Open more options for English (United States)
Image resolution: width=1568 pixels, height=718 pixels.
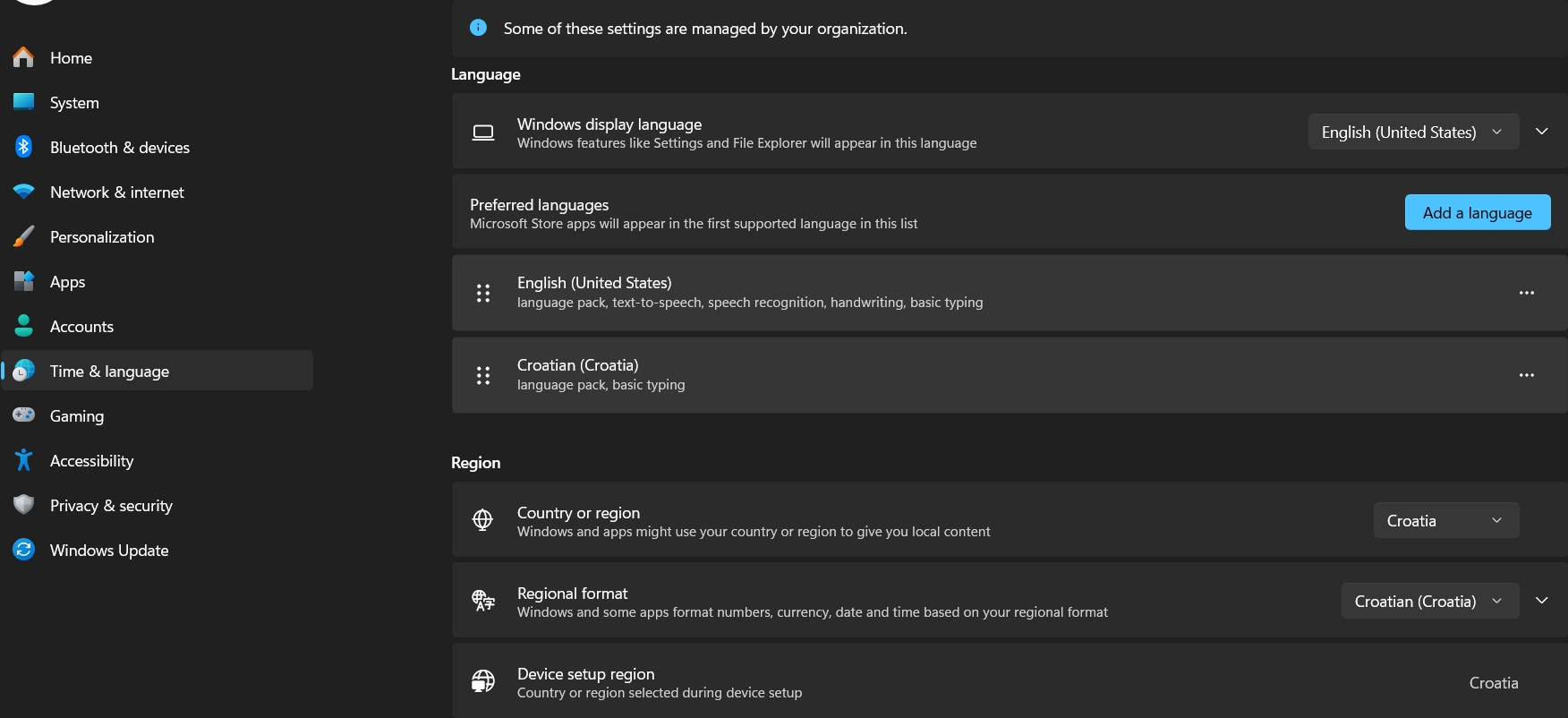1526,293
